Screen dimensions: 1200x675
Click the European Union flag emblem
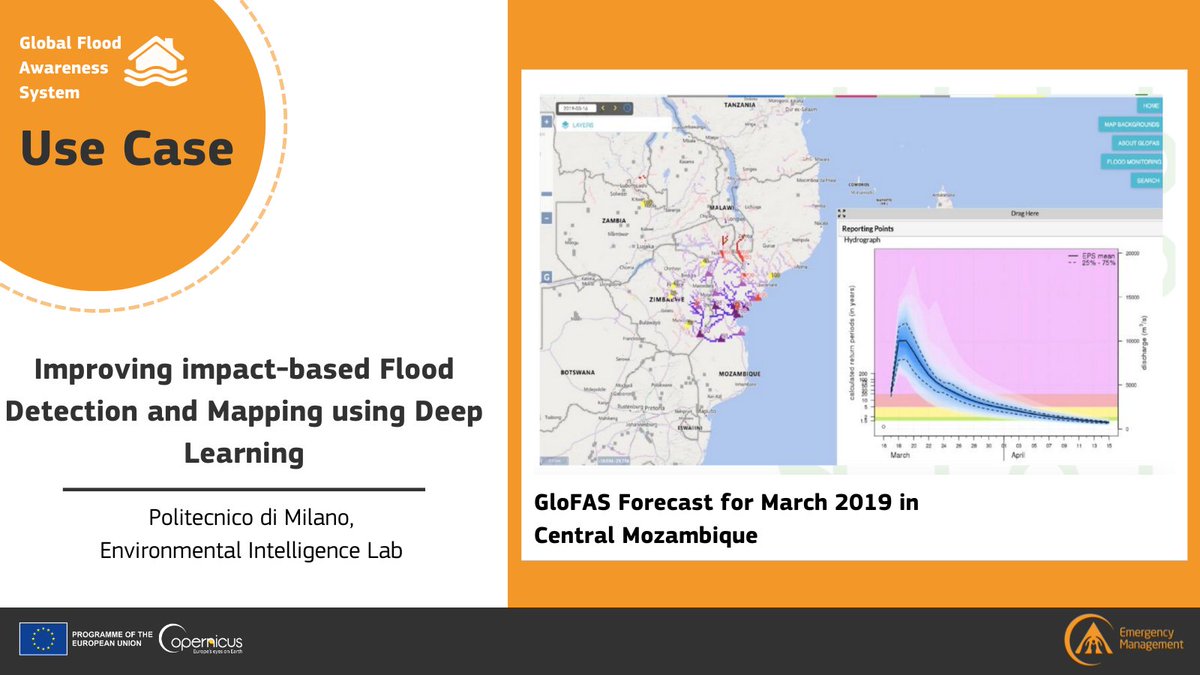coord(43,639)
